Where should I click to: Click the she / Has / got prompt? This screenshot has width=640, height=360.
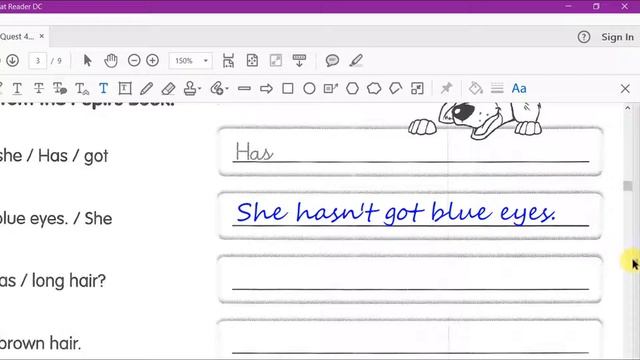point(54,156)
